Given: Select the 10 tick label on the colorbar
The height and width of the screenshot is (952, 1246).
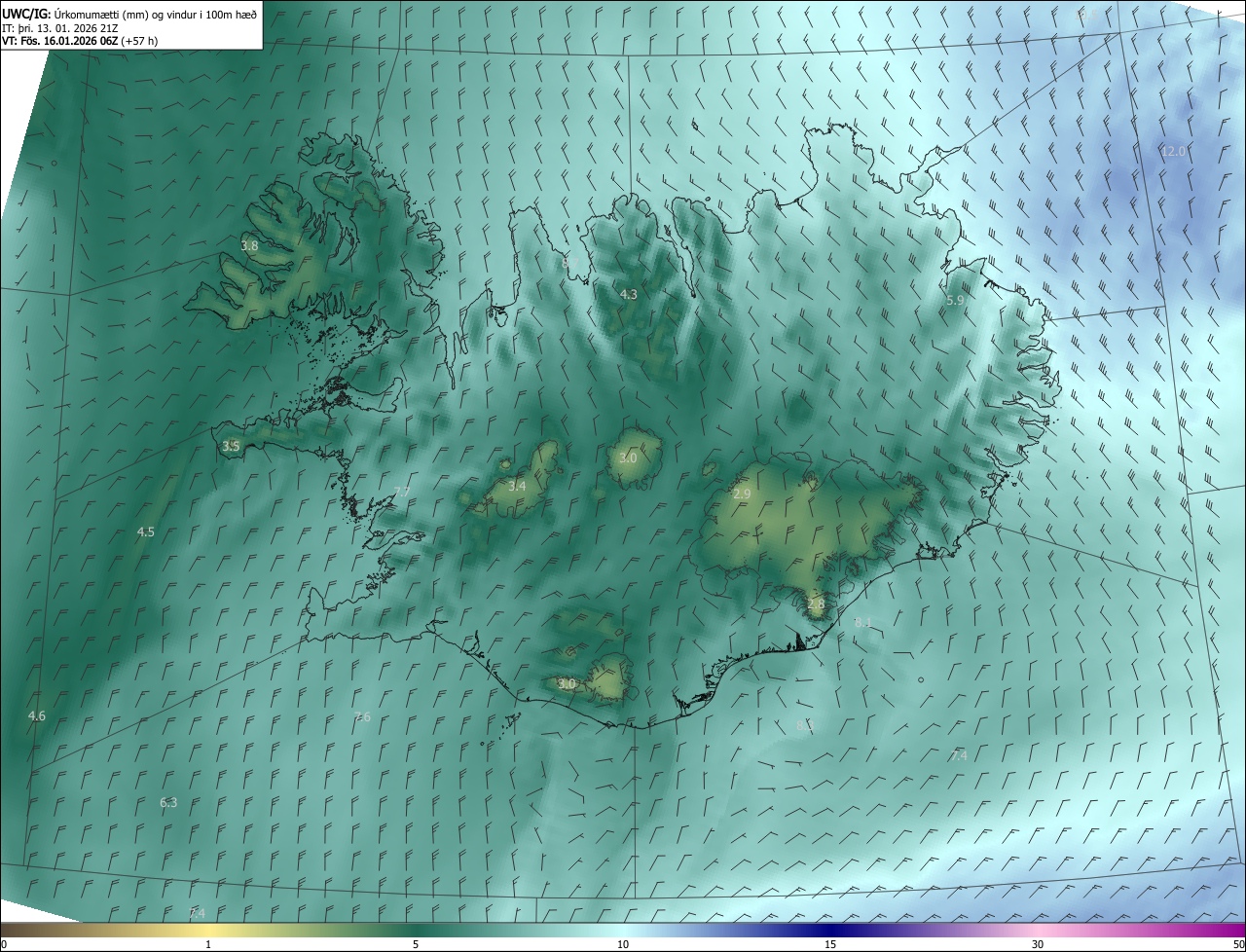Looking at the screenshot, I should (623, 944).
